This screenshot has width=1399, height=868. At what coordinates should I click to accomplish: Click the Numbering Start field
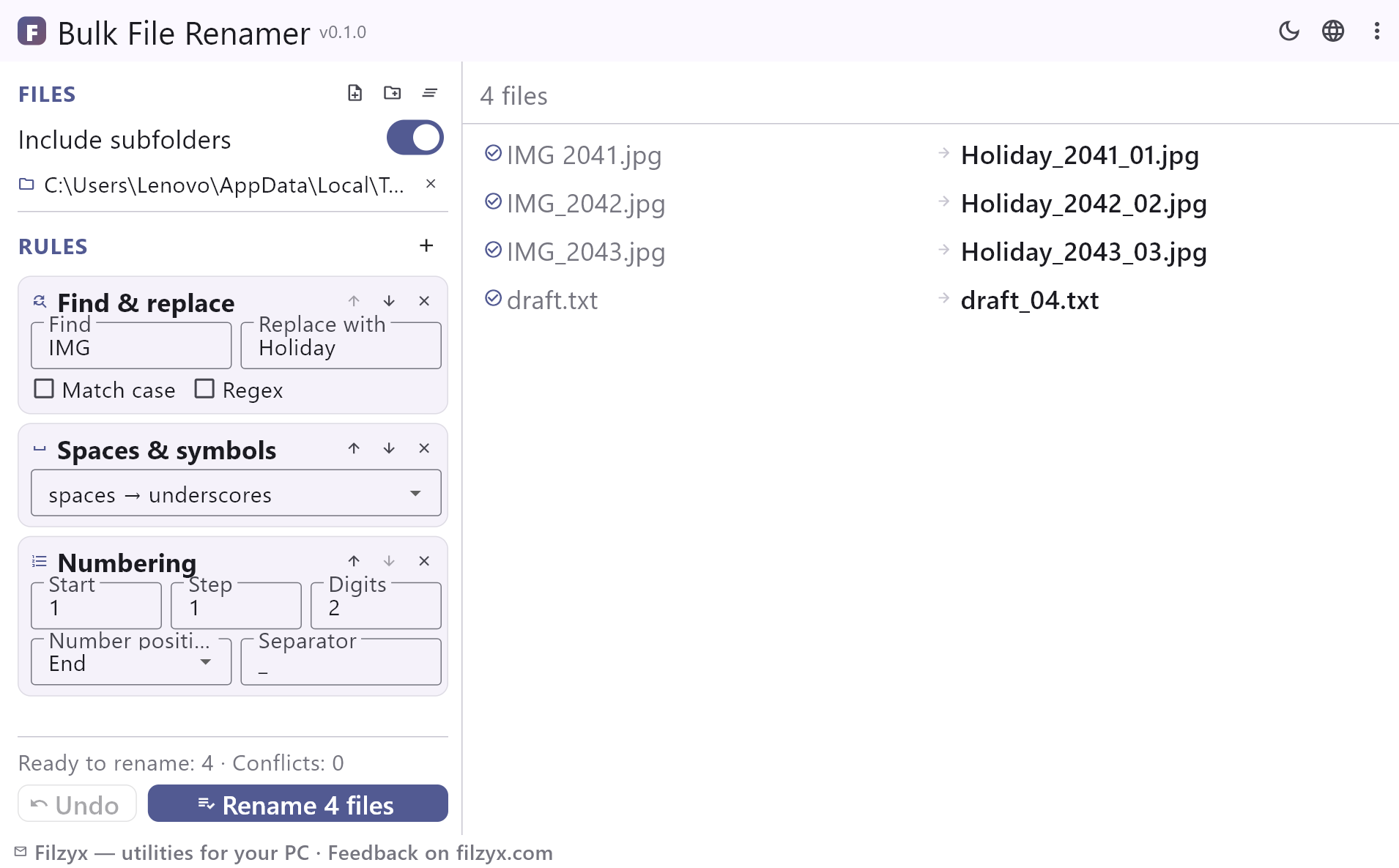pyautogui.click(x=96, y=606)
